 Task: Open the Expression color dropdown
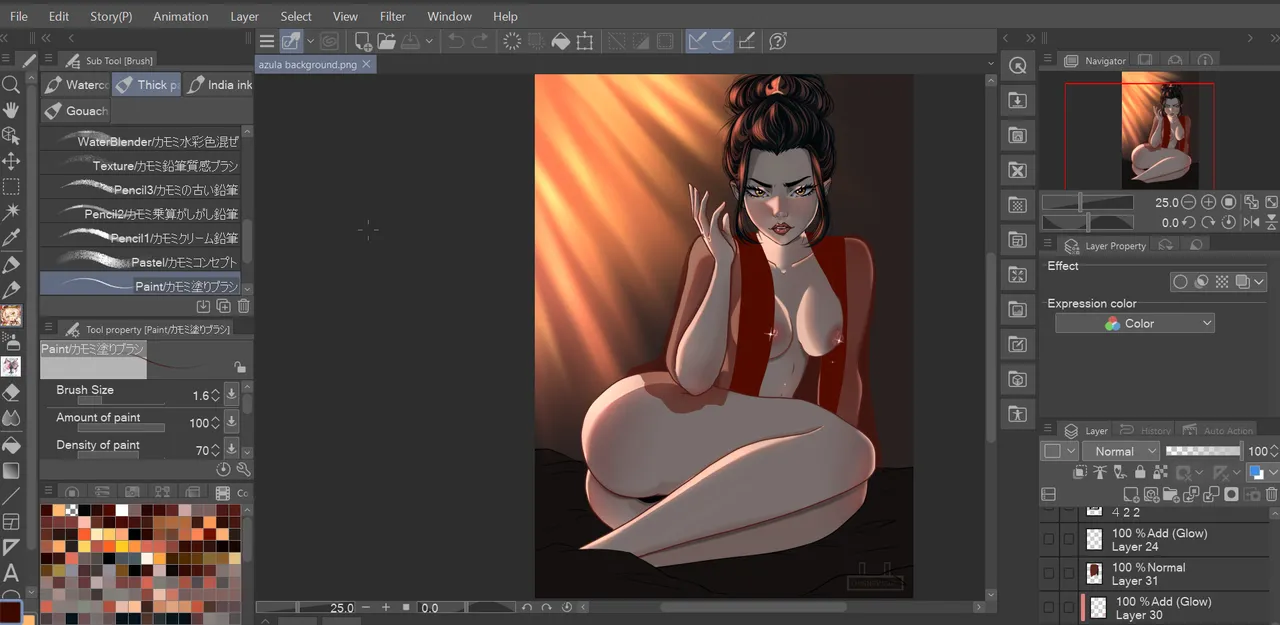coord(1135,323)
